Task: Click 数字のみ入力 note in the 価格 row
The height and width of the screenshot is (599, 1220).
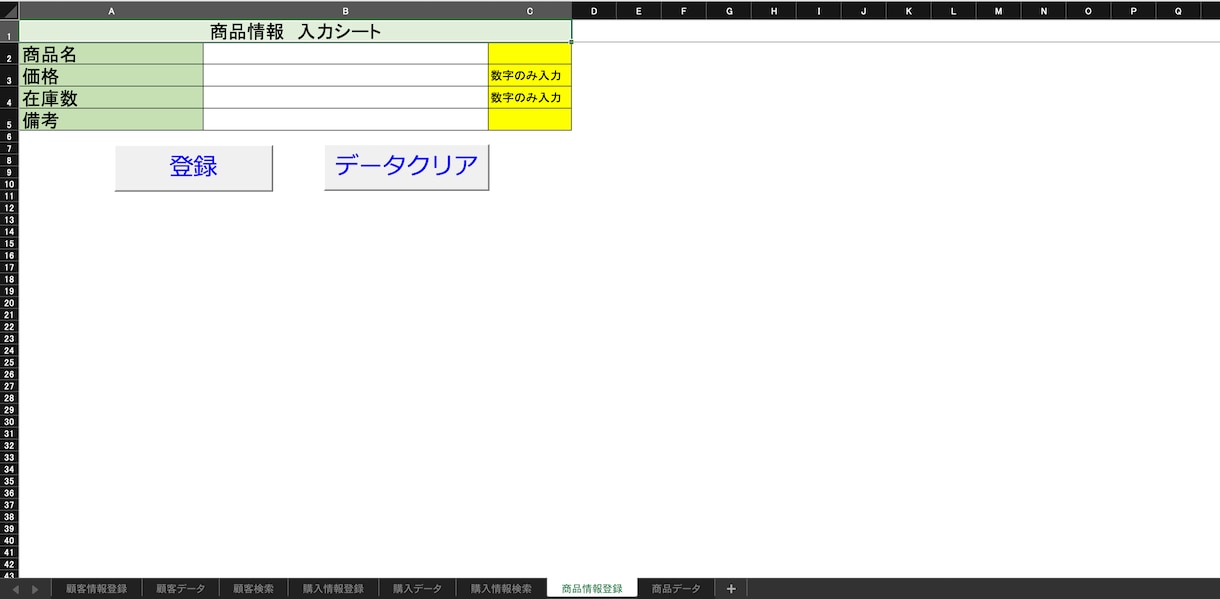Action: click(530, 76)
